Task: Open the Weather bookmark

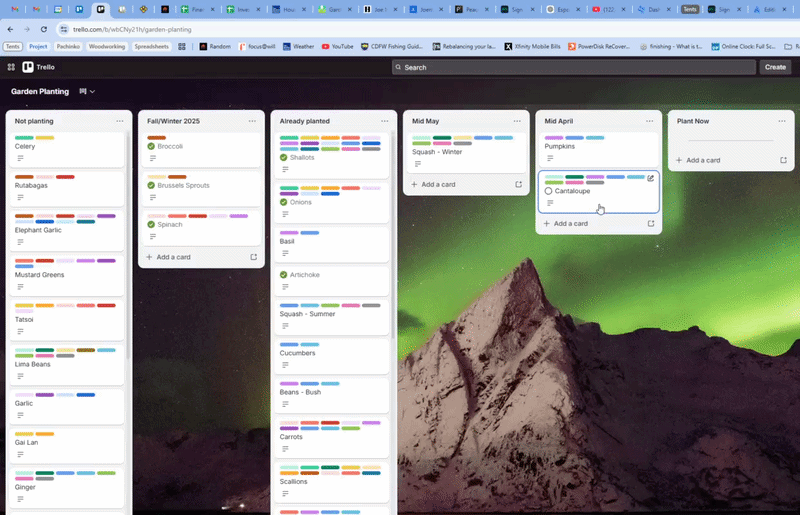Action: pyautogui.click(x=299, y=46)
